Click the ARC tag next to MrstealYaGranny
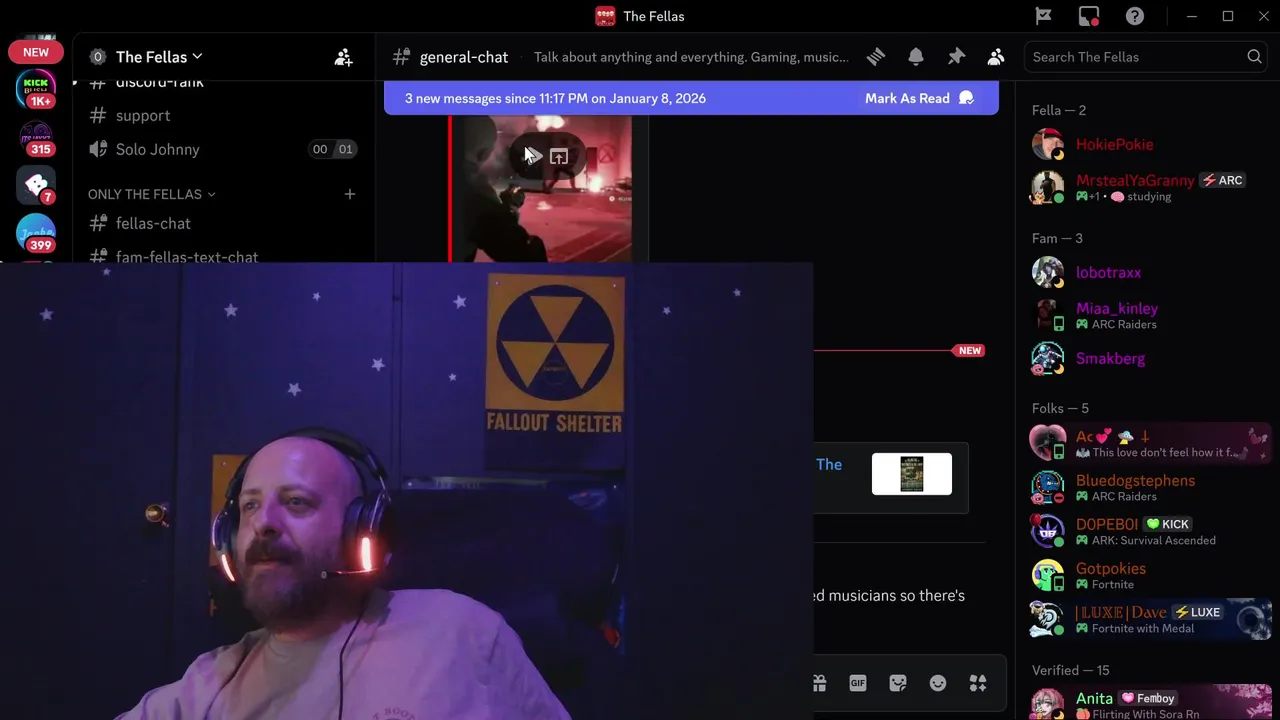This screenshot has width=1280, height=720. pyautogui.click(x=1223, y=180)
